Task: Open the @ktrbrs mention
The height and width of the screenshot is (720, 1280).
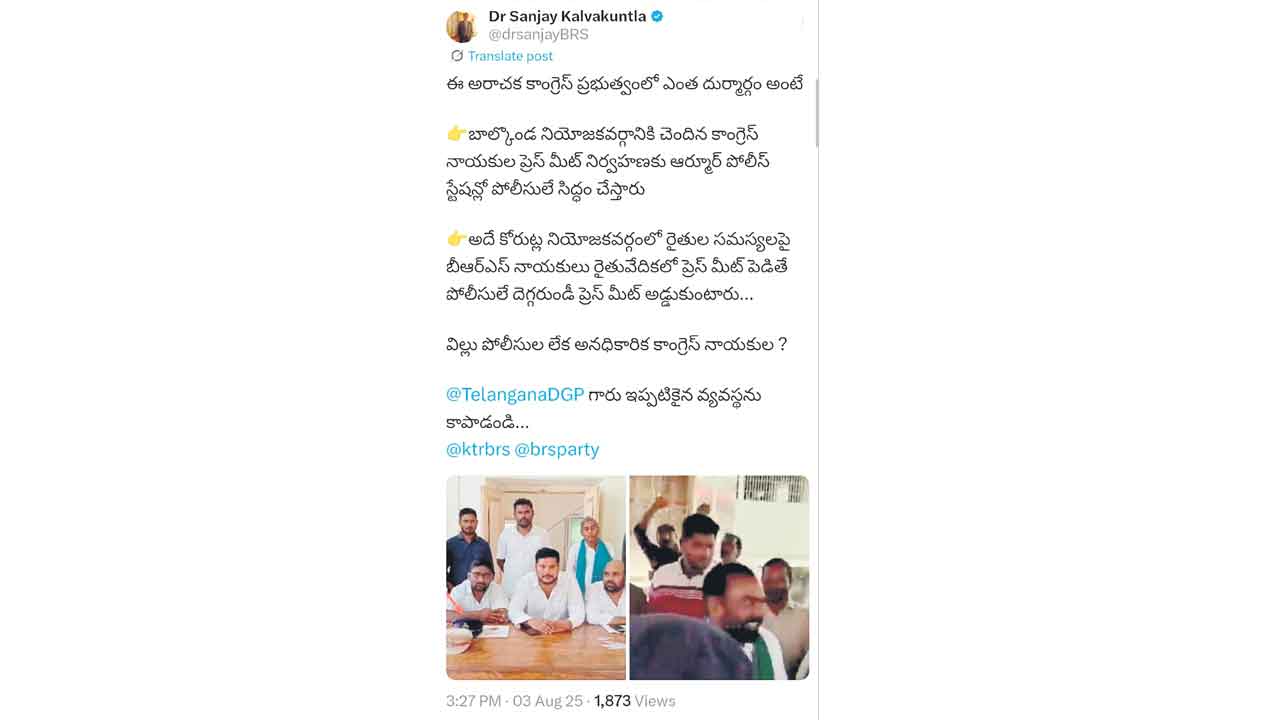Action: (x=478, y=449)
